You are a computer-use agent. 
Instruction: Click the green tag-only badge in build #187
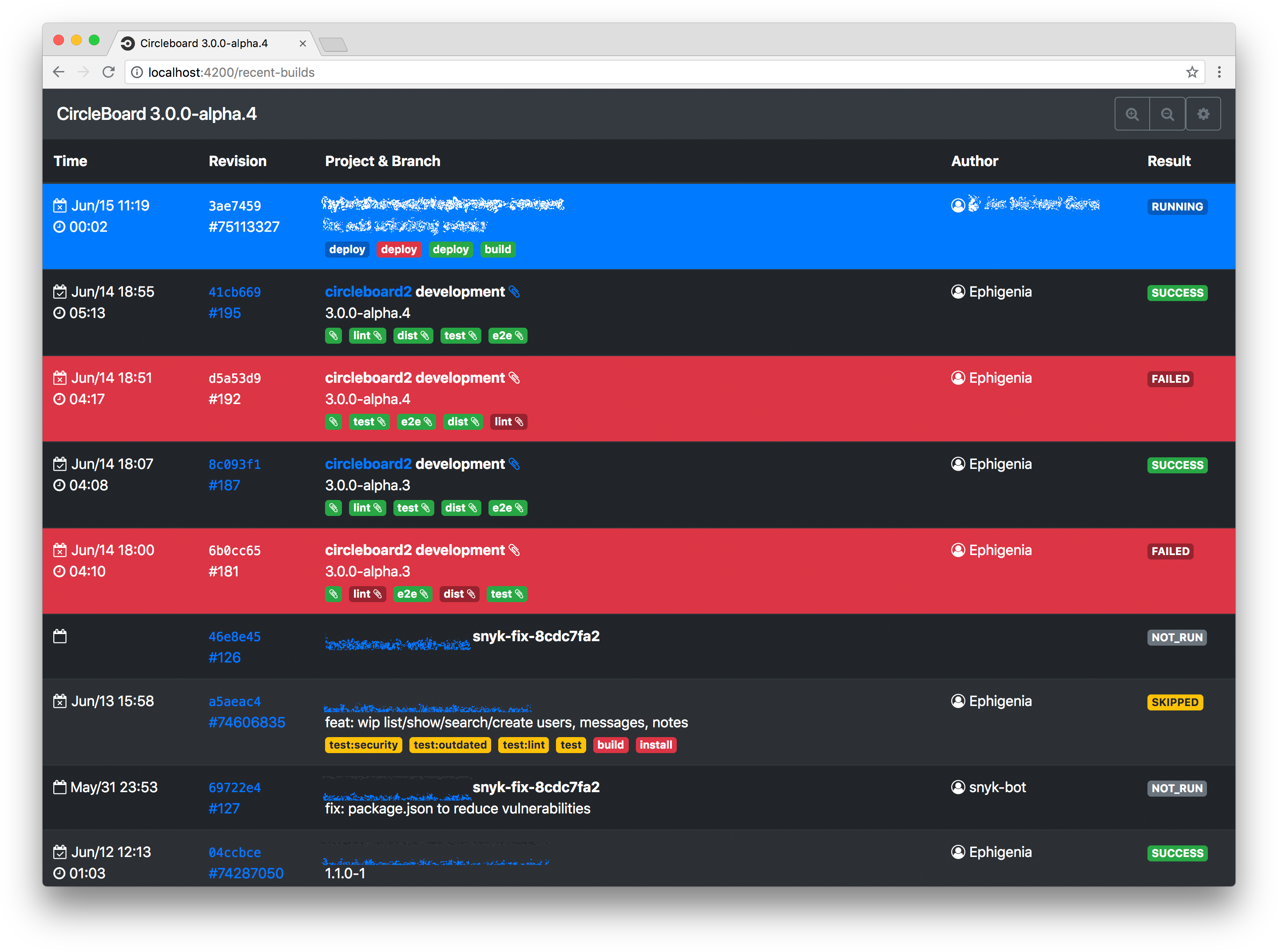tap(333, 508)
